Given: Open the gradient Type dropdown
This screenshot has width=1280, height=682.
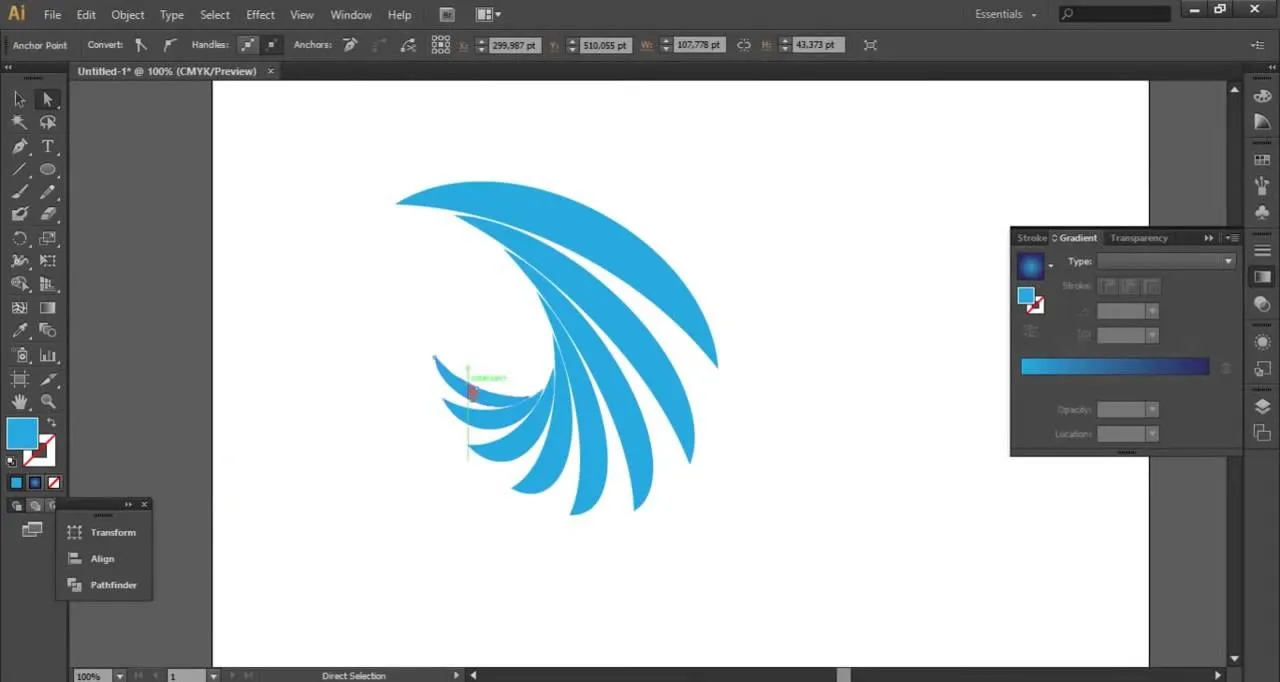Looking at the screenshot, I should coord(1166,261).
